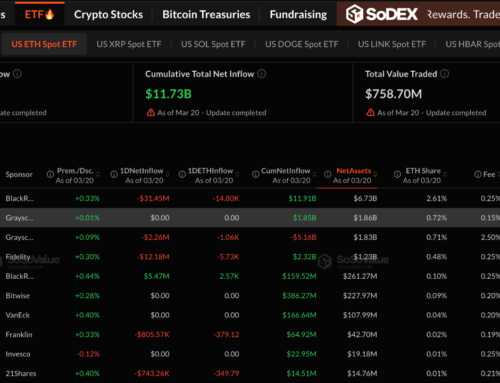Sort table by ETH Share arrows

tap(445, 174)
